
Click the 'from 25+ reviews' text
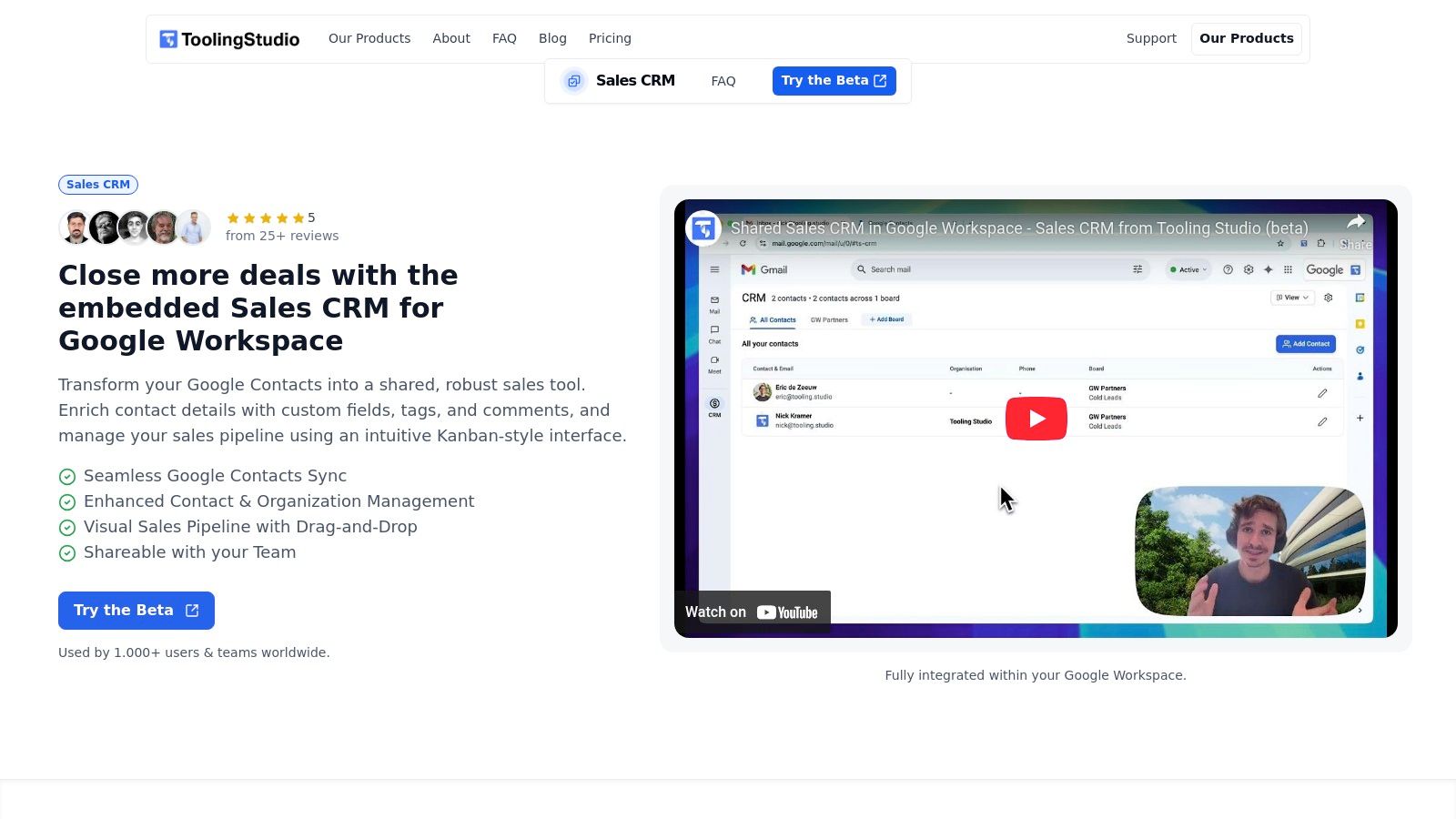pos(282,236)
